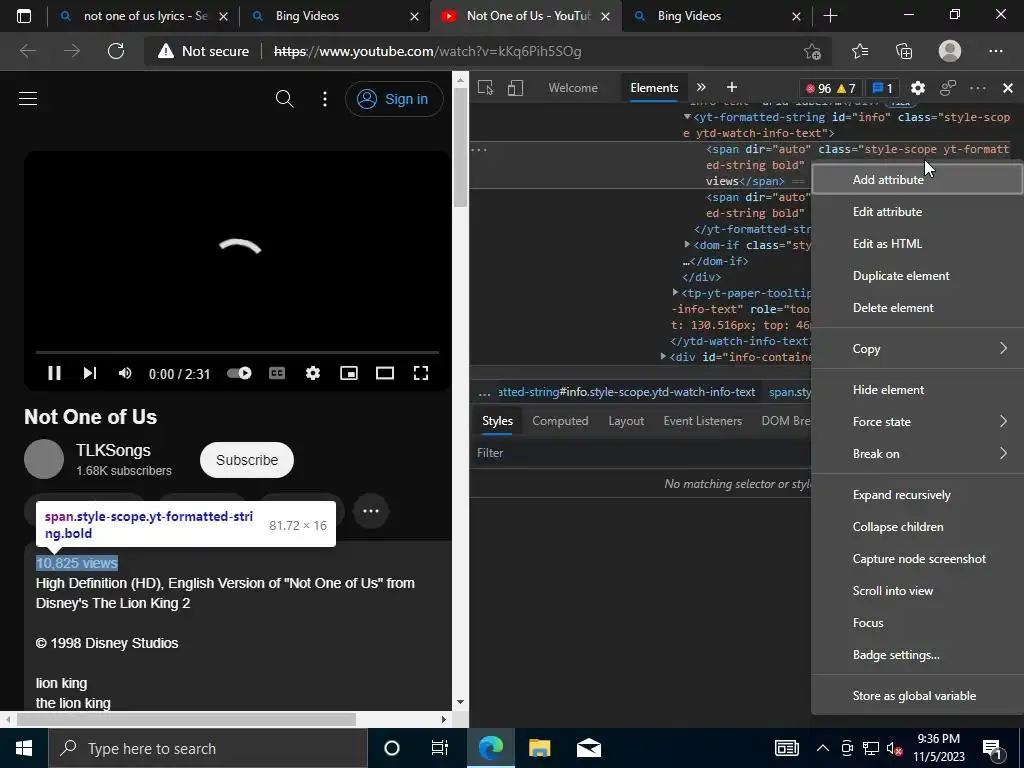Open the 1 issue badge in DevTools
1024x768 pixels.
[883, 88]
